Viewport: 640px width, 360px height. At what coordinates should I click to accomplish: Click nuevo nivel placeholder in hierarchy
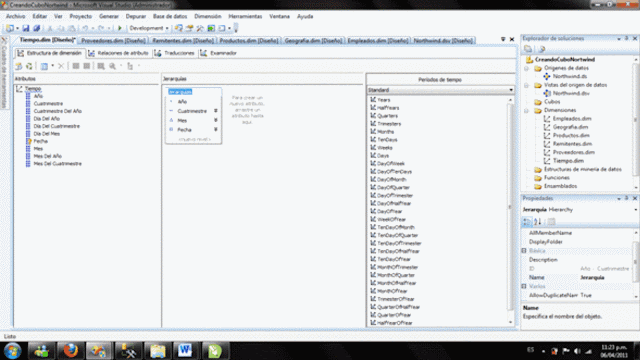(x=195, y=139)
